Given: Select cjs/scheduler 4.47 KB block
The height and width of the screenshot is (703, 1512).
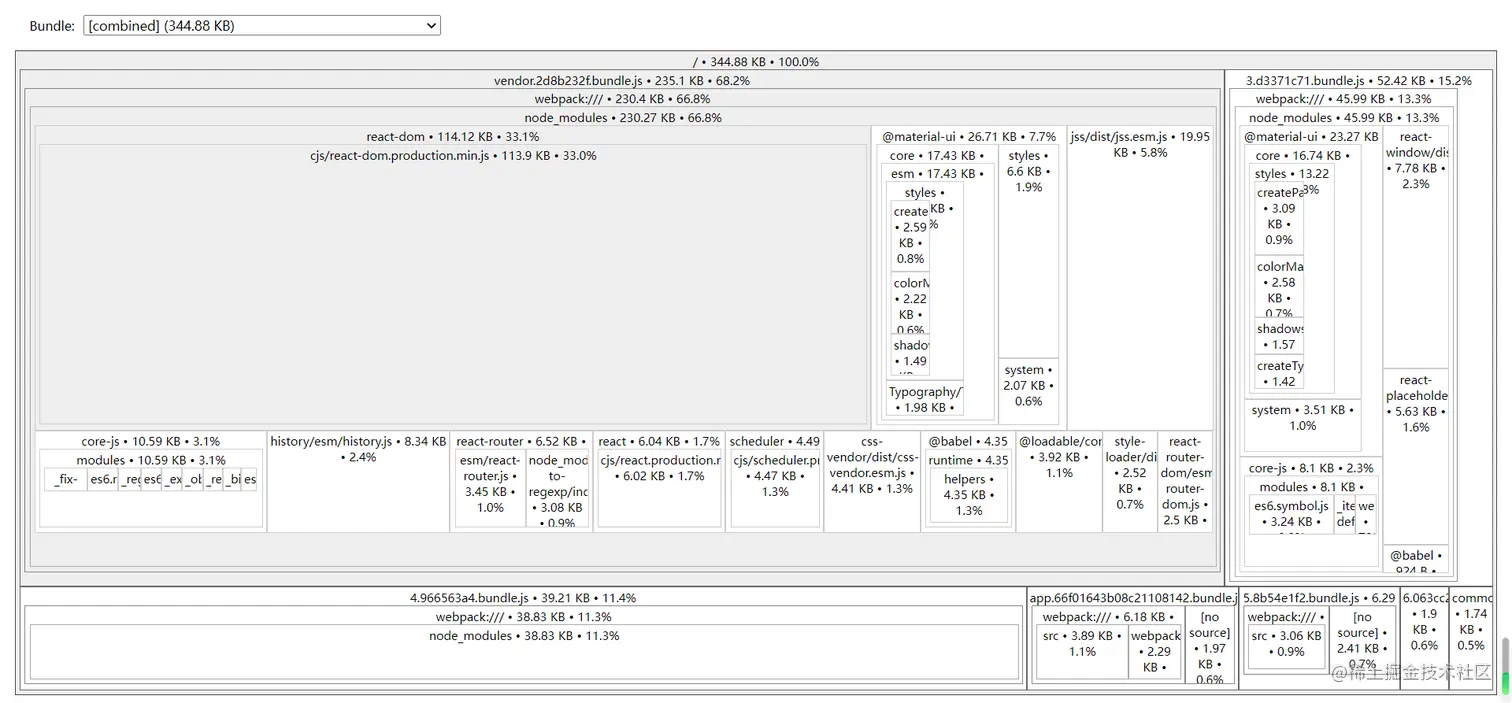Looking at the screenshot, I should pyautogui.click(x=775, y=488).
